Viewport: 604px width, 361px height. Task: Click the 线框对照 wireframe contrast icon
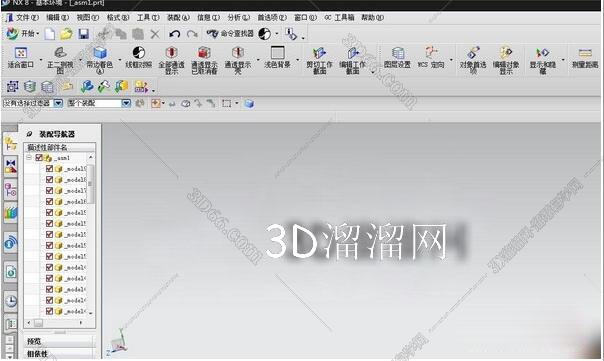pos(139,58)
